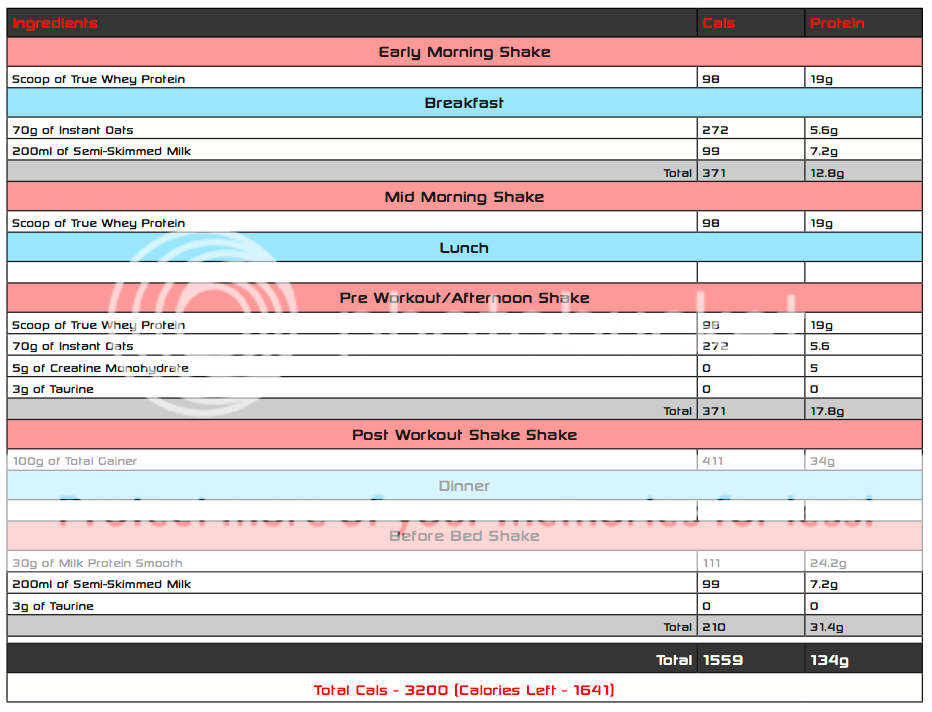Image resolution: width=932 pixels, height=712 pixels.
Task: Select the "Pre Workout/Afternoon Shake" heading
Action: 464,298
